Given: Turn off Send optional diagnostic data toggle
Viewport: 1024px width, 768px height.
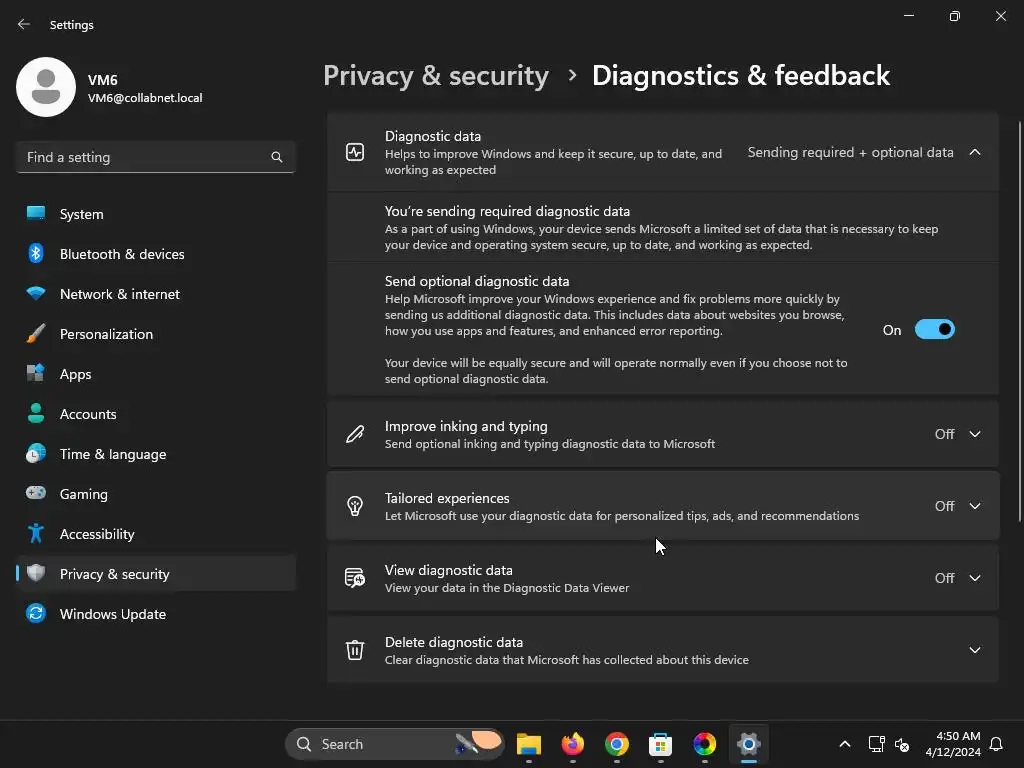Looking at the screenshot, I should click(x=935, y=330).
